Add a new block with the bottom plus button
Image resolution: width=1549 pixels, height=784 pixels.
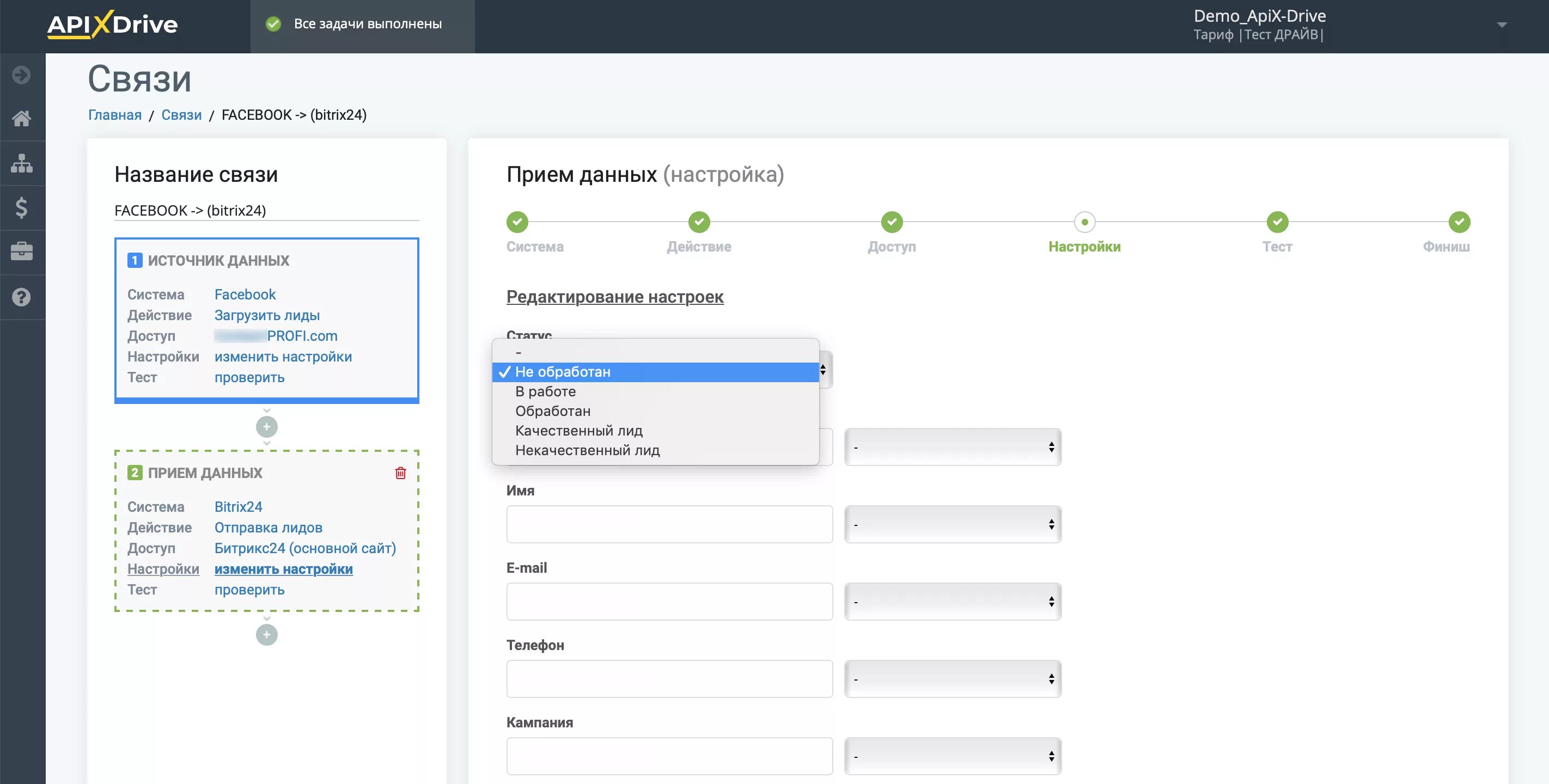266,634
